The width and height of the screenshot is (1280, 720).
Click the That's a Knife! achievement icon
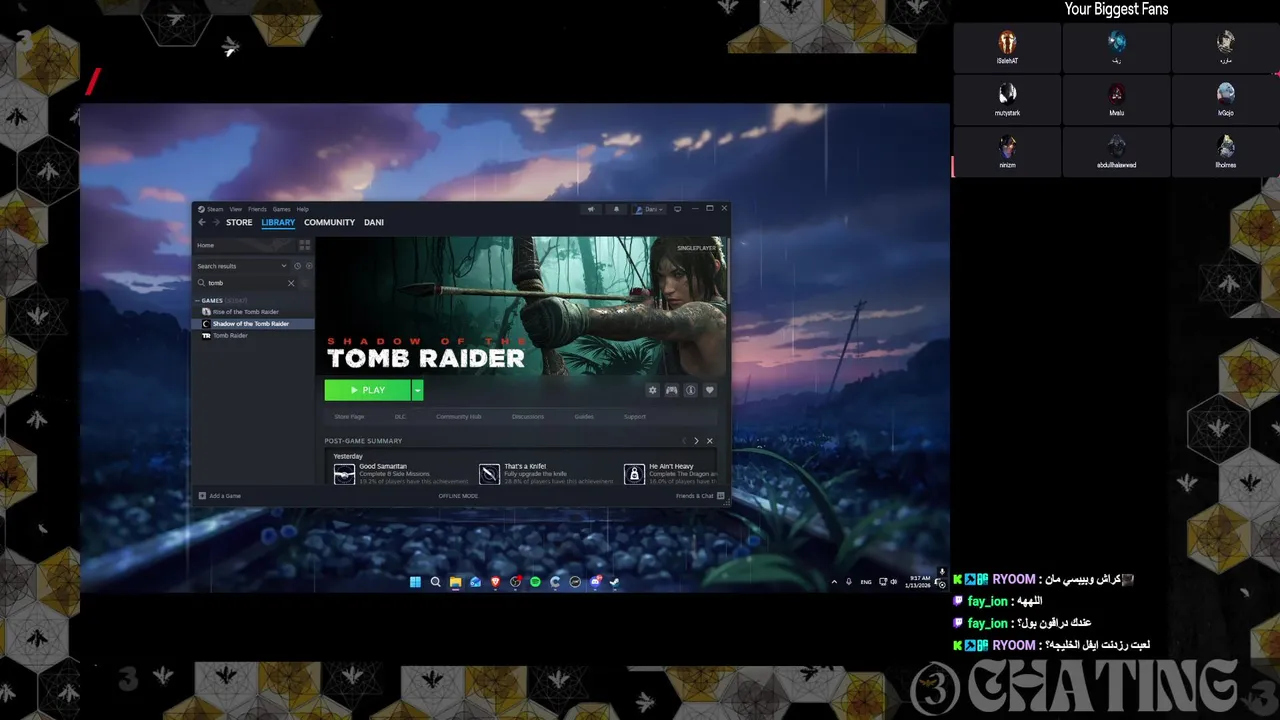(x=489, y=474)
